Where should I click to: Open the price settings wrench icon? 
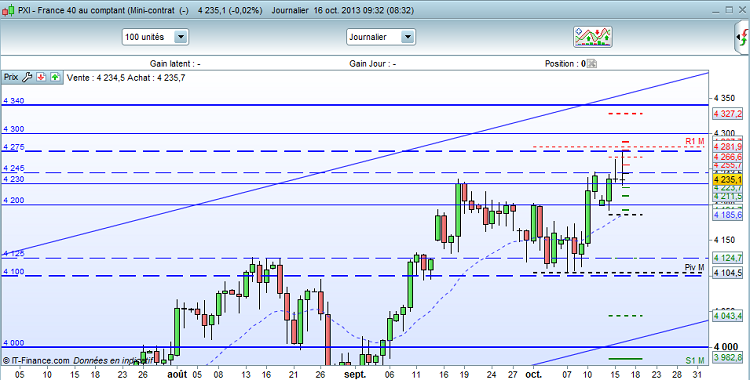tap(27, 77)
